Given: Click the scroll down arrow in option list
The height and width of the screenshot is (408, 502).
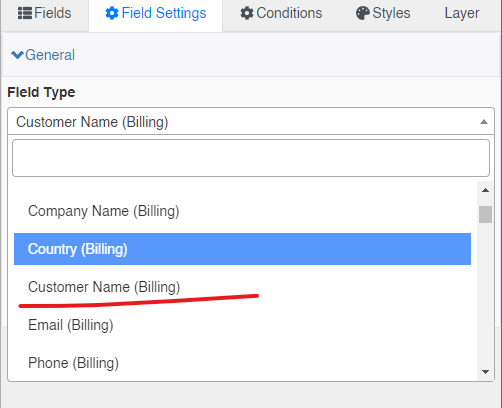Looking at the screenshot, I should (x=485, y=372).
